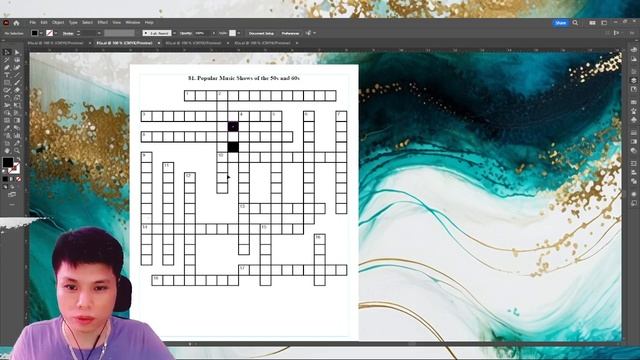Image resolution: width=640 pixels, height=360 pixels.
Task: Set paint mode to Gradient below swatches
Action: point(11,179)
